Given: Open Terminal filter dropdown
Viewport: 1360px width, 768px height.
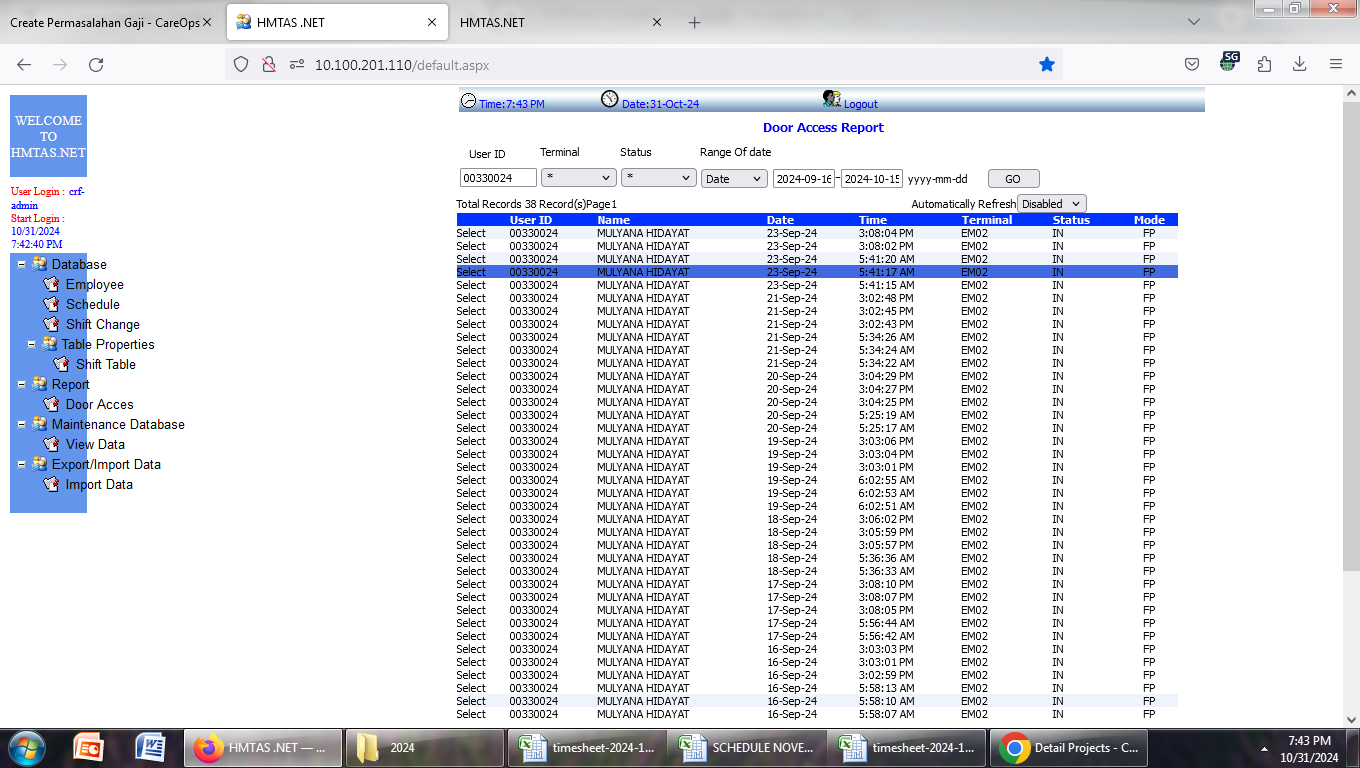Looking at the screenshot, I should 579,178.
